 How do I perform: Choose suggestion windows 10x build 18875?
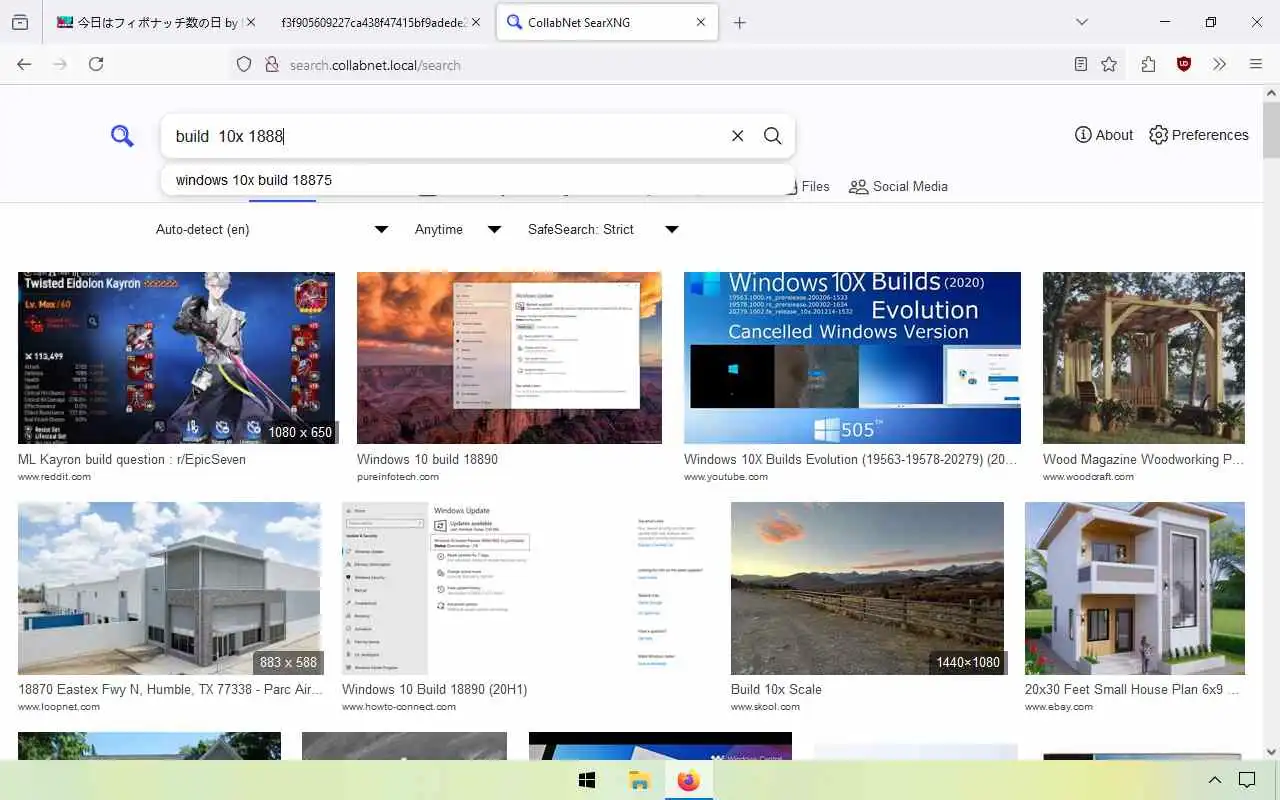478,180
